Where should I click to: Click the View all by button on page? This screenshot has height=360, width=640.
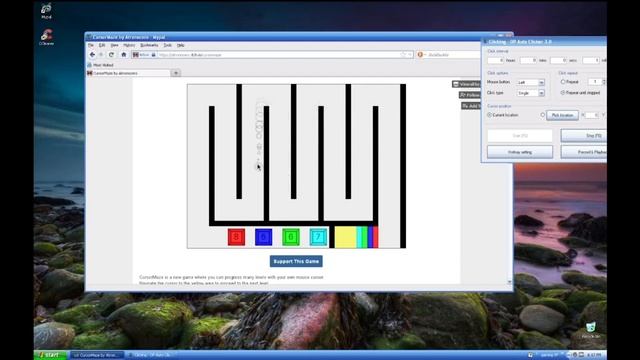467,84
